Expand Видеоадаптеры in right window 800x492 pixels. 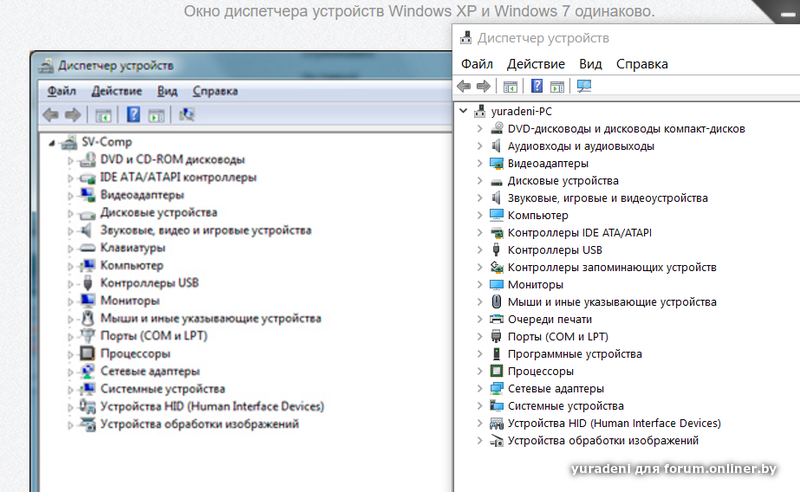[x=480, y=163]
